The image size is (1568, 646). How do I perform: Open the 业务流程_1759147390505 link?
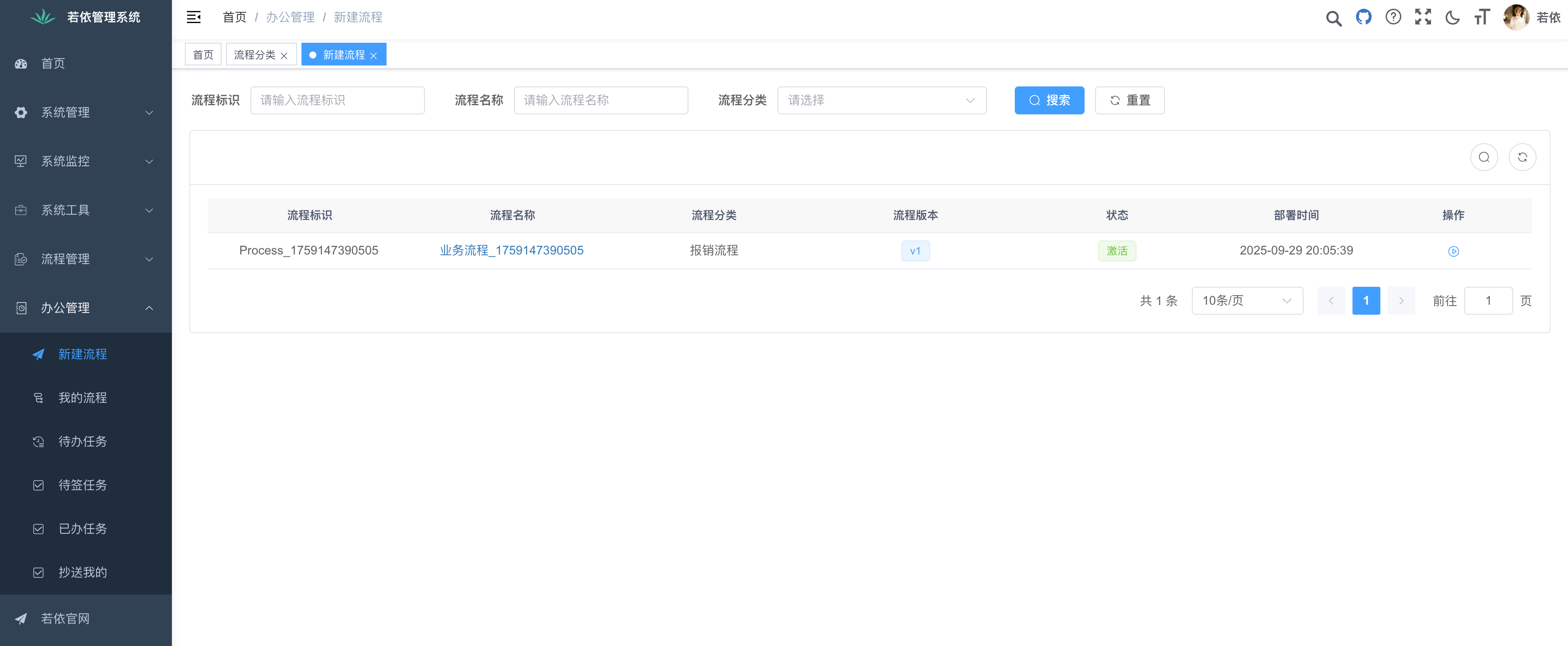[511, 250]
